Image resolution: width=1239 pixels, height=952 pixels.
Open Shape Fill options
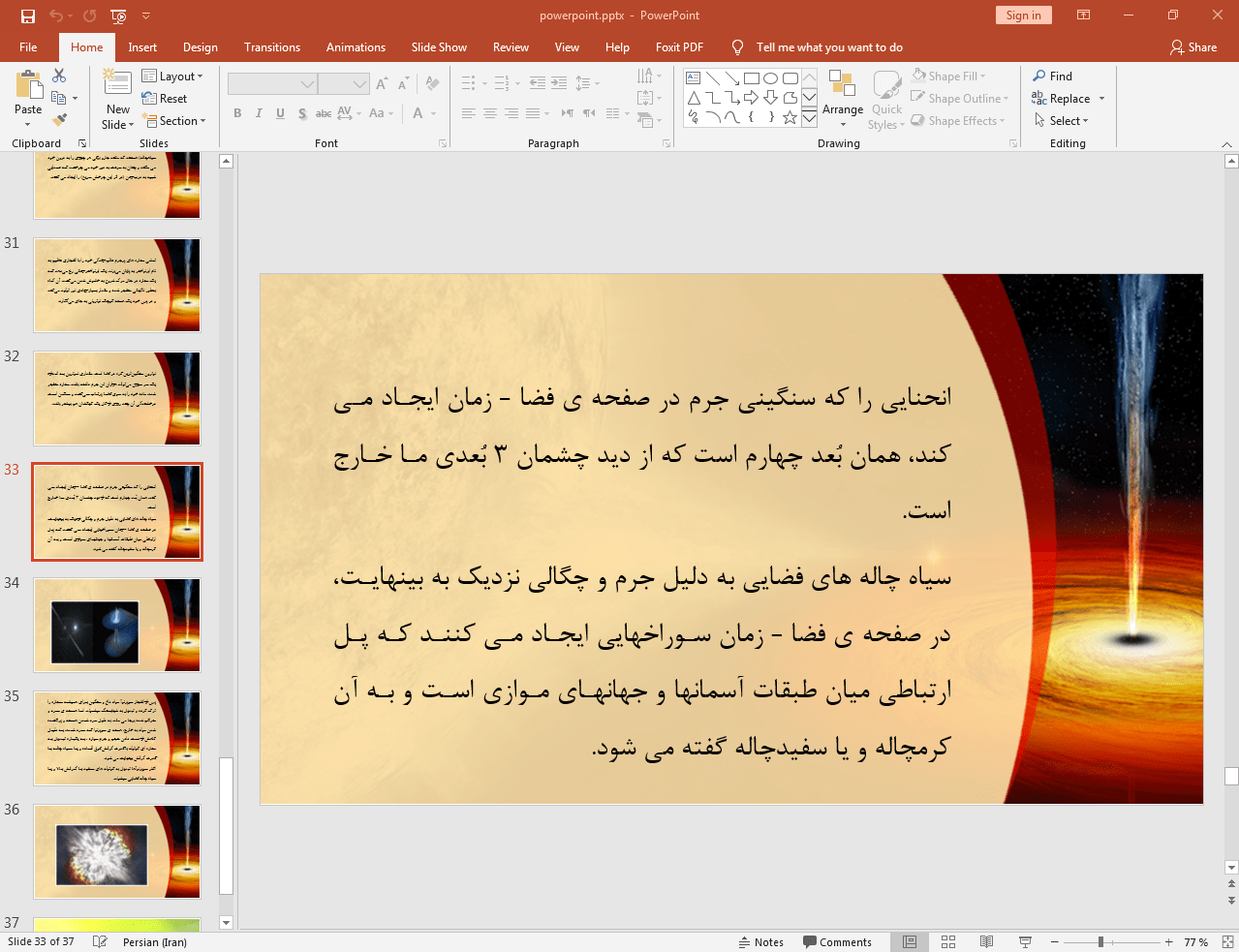[x=948, y=77]
